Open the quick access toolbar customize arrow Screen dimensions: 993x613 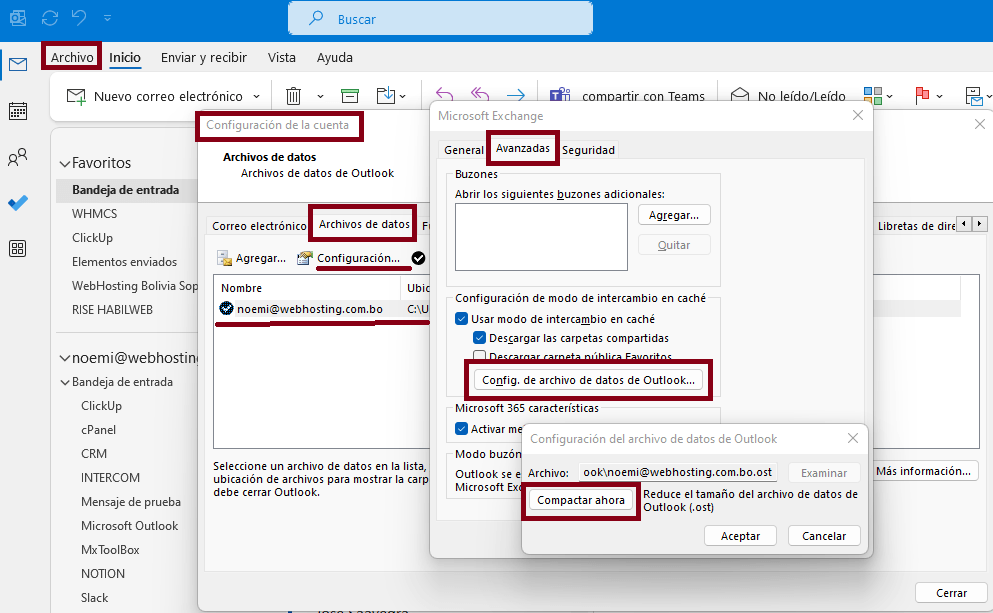(108, 18)
